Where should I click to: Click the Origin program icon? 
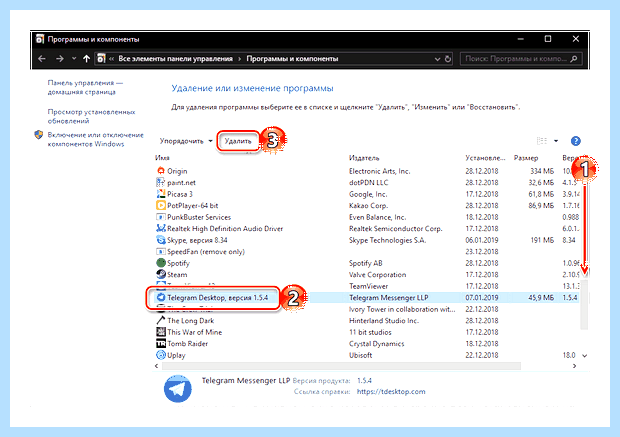click(161, 171)
